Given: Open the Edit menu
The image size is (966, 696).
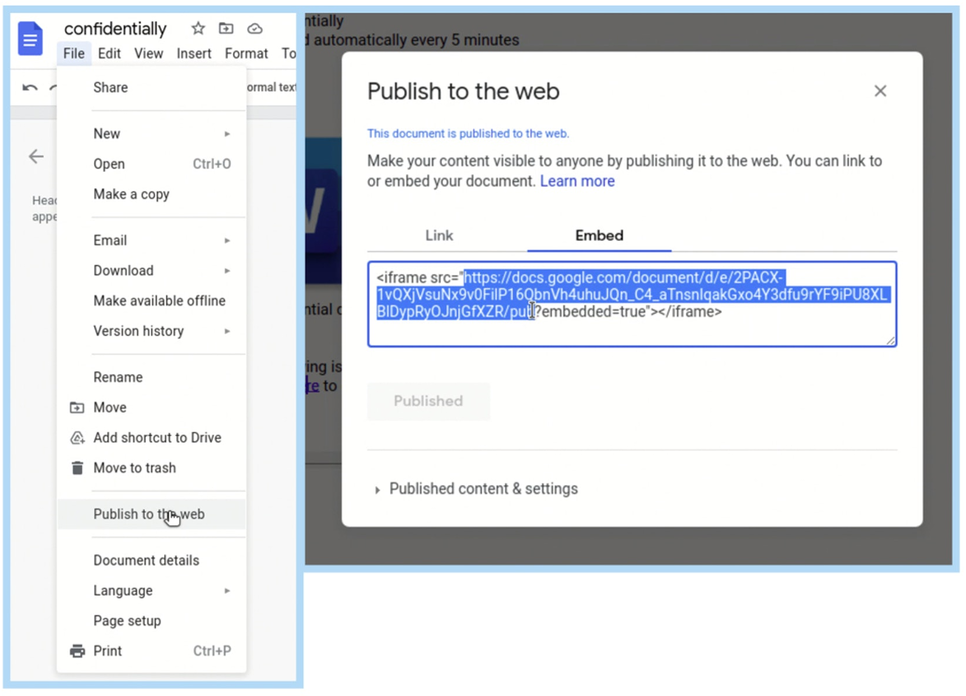Looking at the screenshot, I should (x=109, y=54).
